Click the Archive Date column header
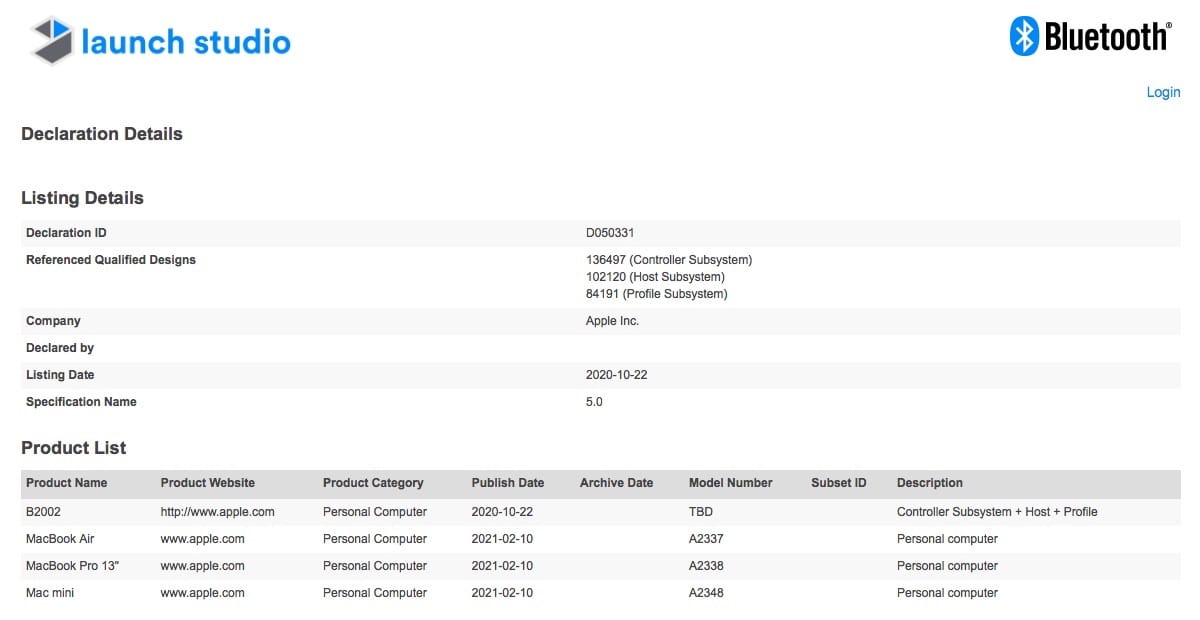 (616, 483)
